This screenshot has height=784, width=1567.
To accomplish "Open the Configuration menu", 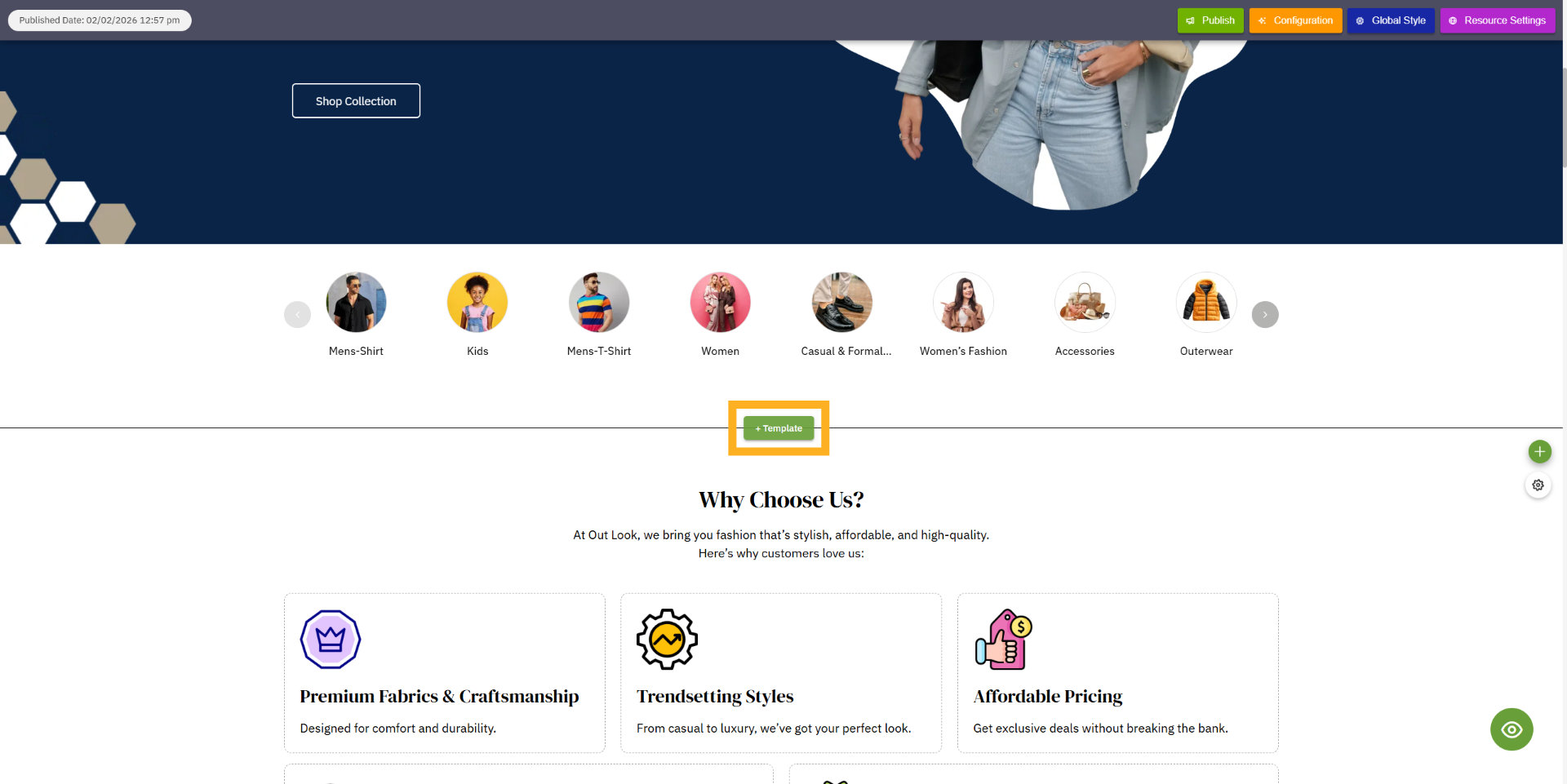I will tap(1295, 20).
